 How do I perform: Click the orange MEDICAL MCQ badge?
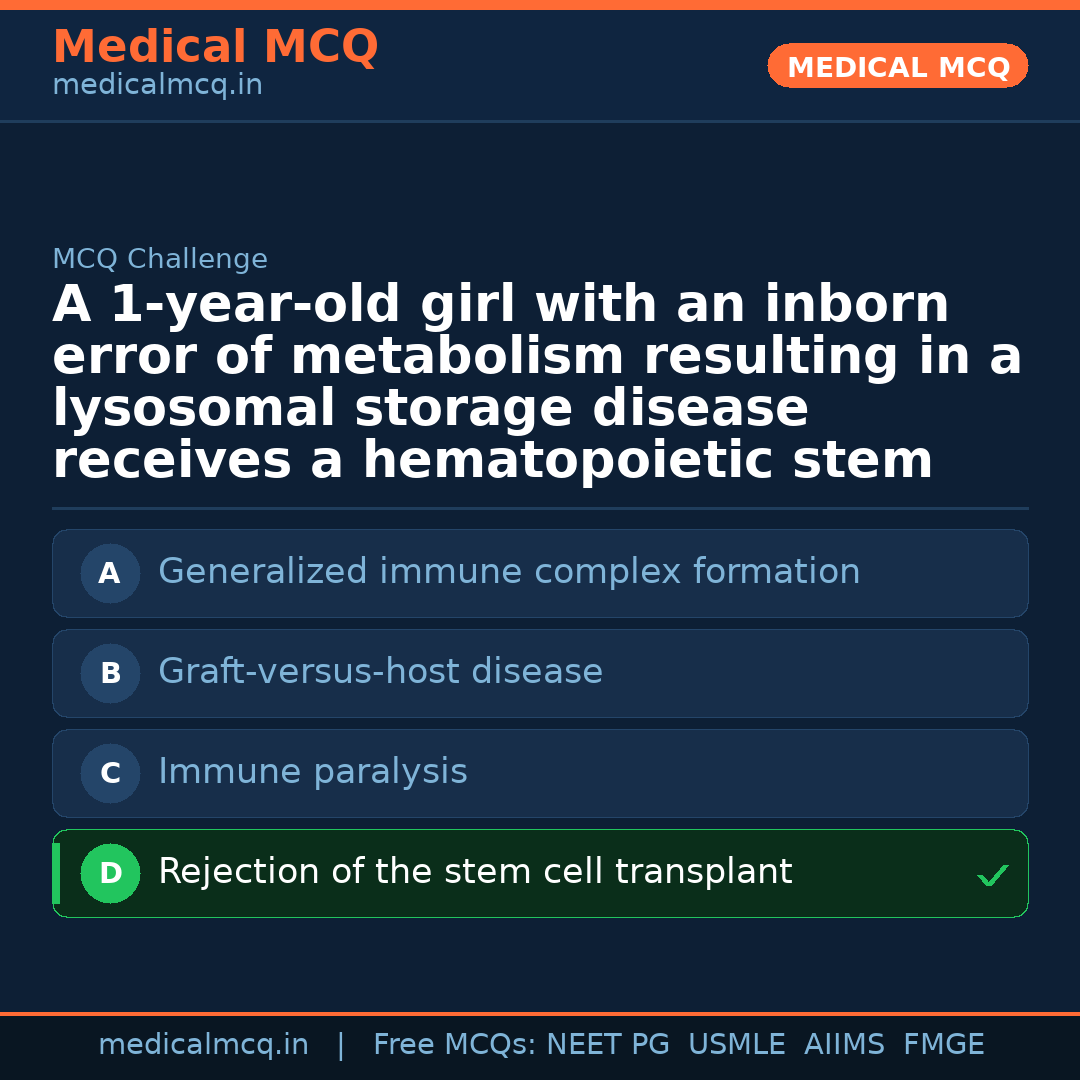pyautogui.click(x=897, y=67)
